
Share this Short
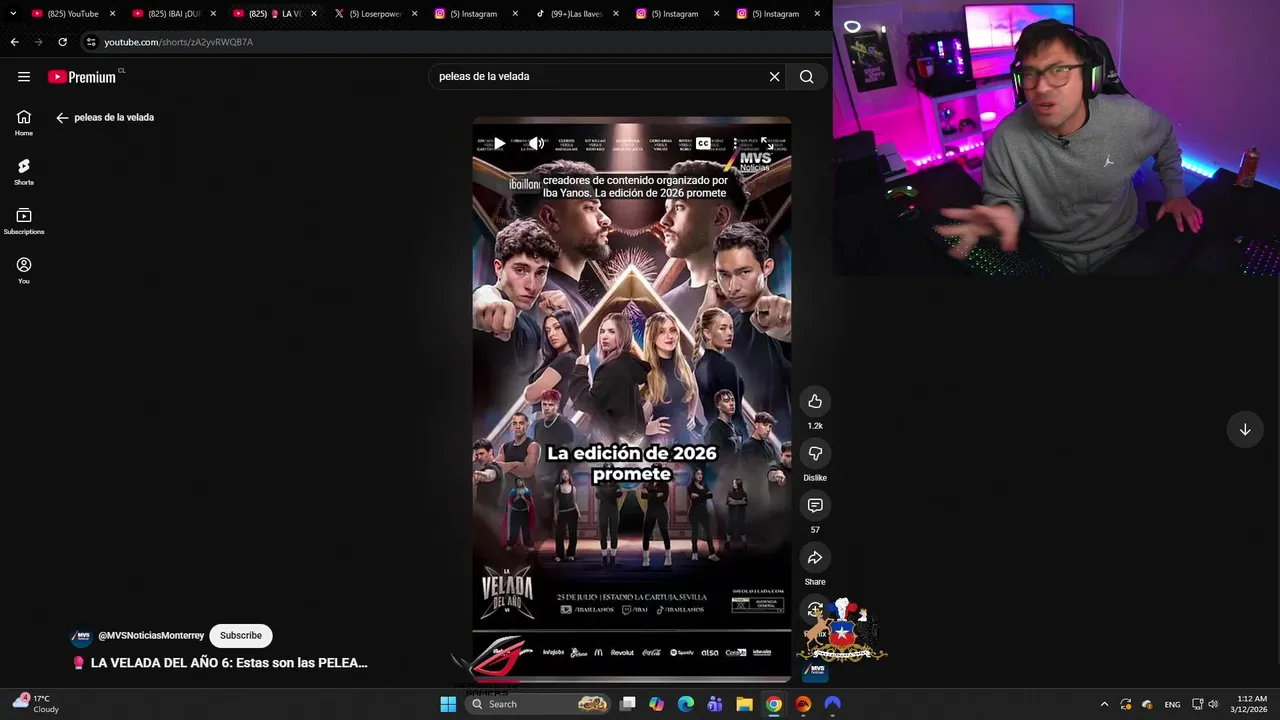click(815, 557)
